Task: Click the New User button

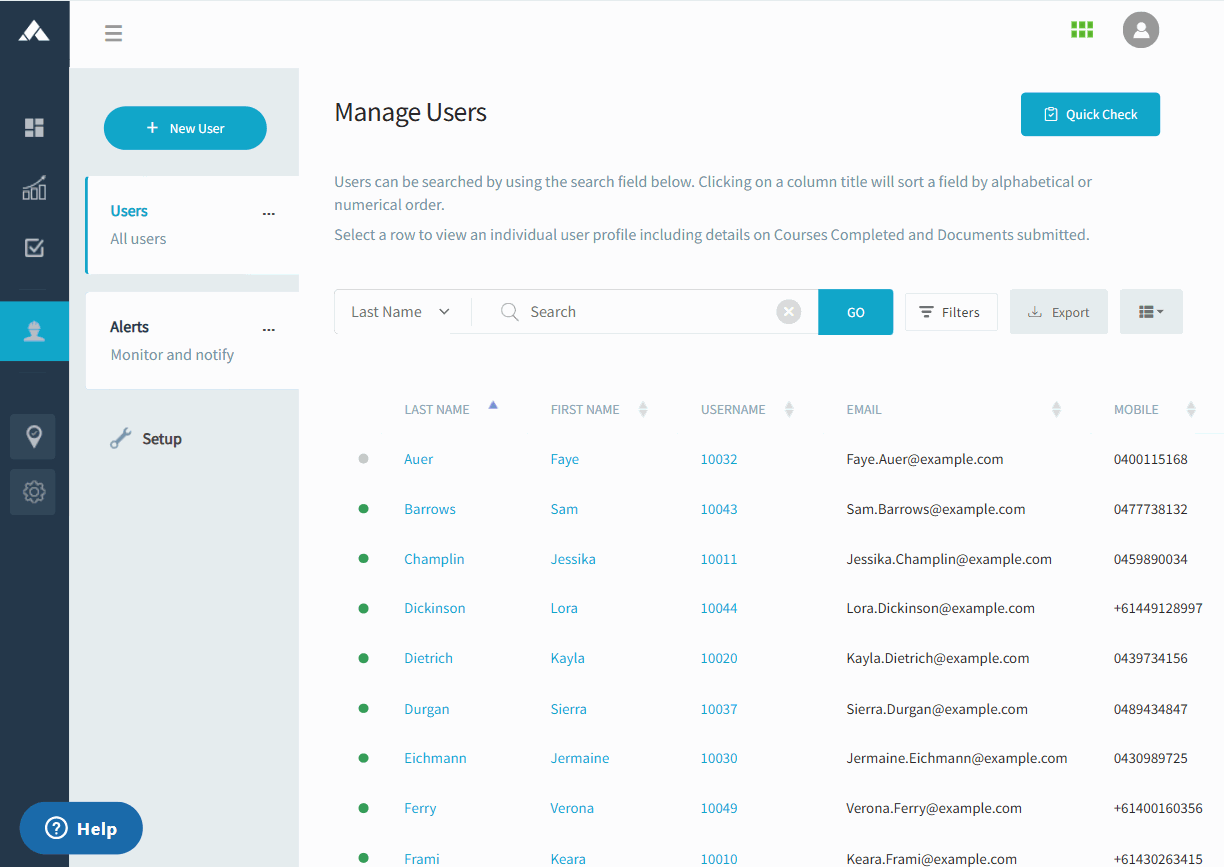Action: [185, 128]
